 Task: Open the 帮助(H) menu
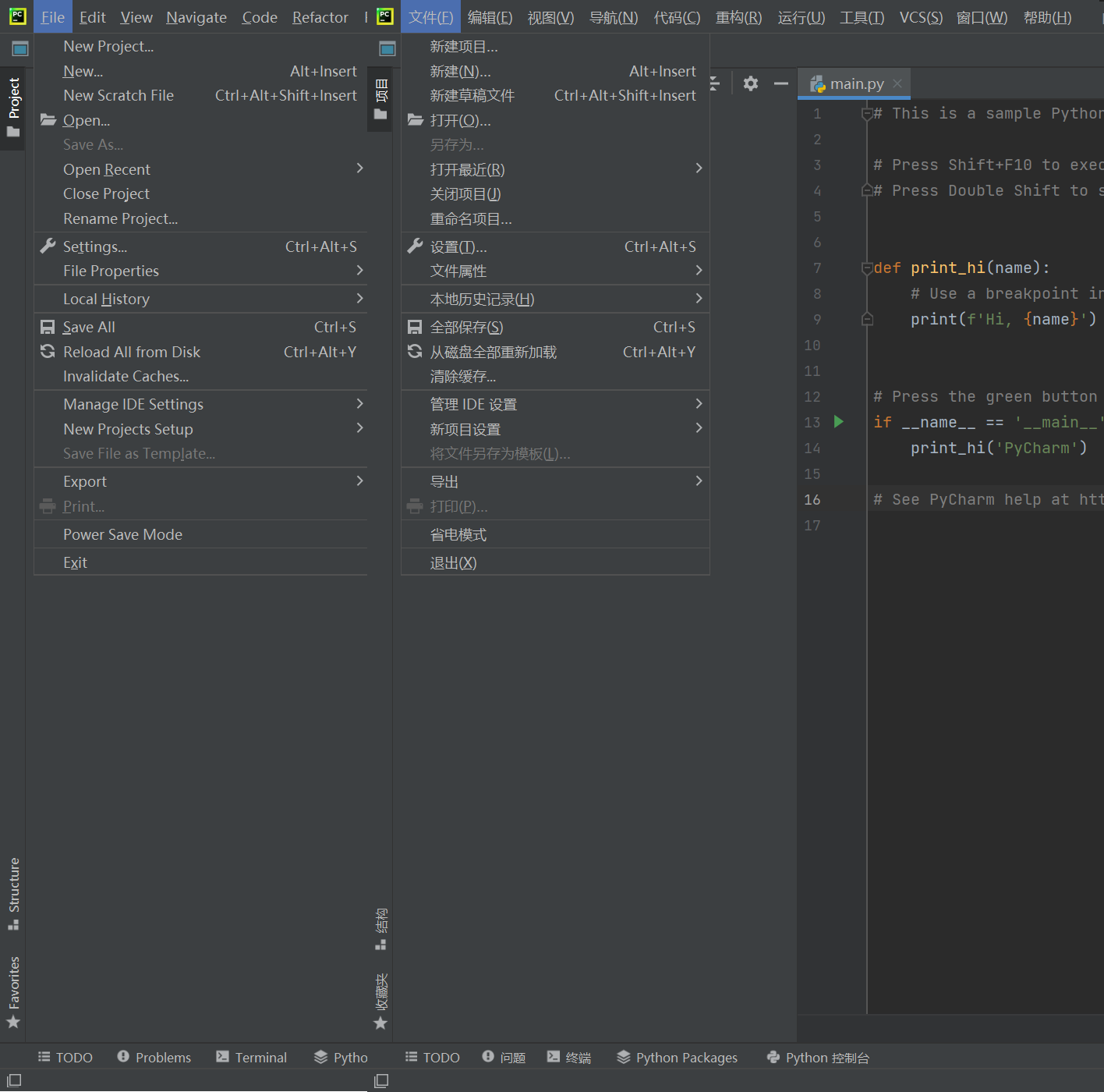[1047, 17]
